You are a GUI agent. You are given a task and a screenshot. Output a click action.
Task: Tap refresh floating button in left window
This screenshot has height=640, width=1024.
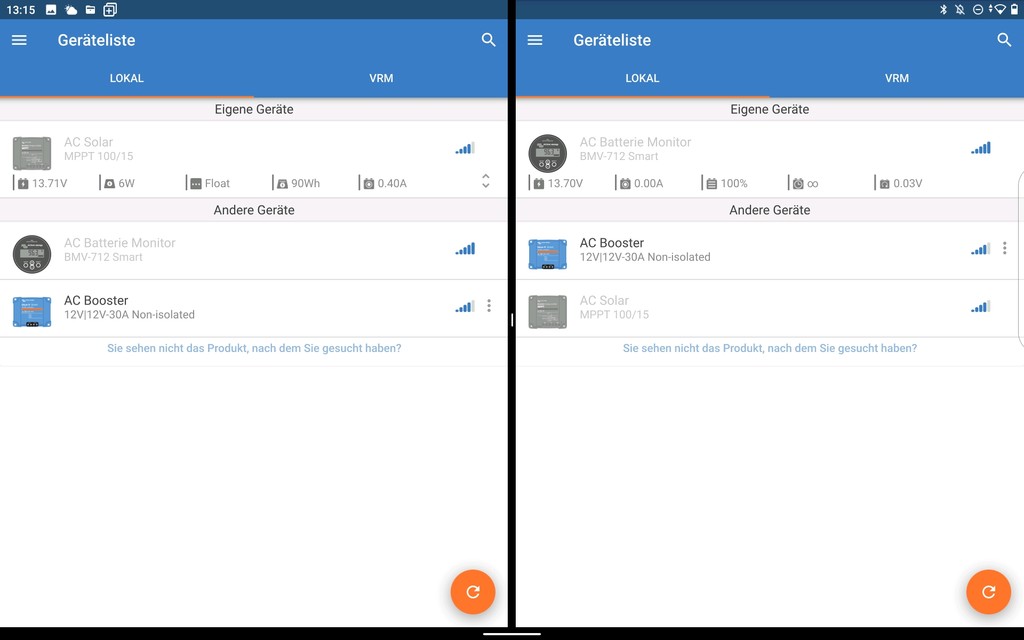(473, 592)
